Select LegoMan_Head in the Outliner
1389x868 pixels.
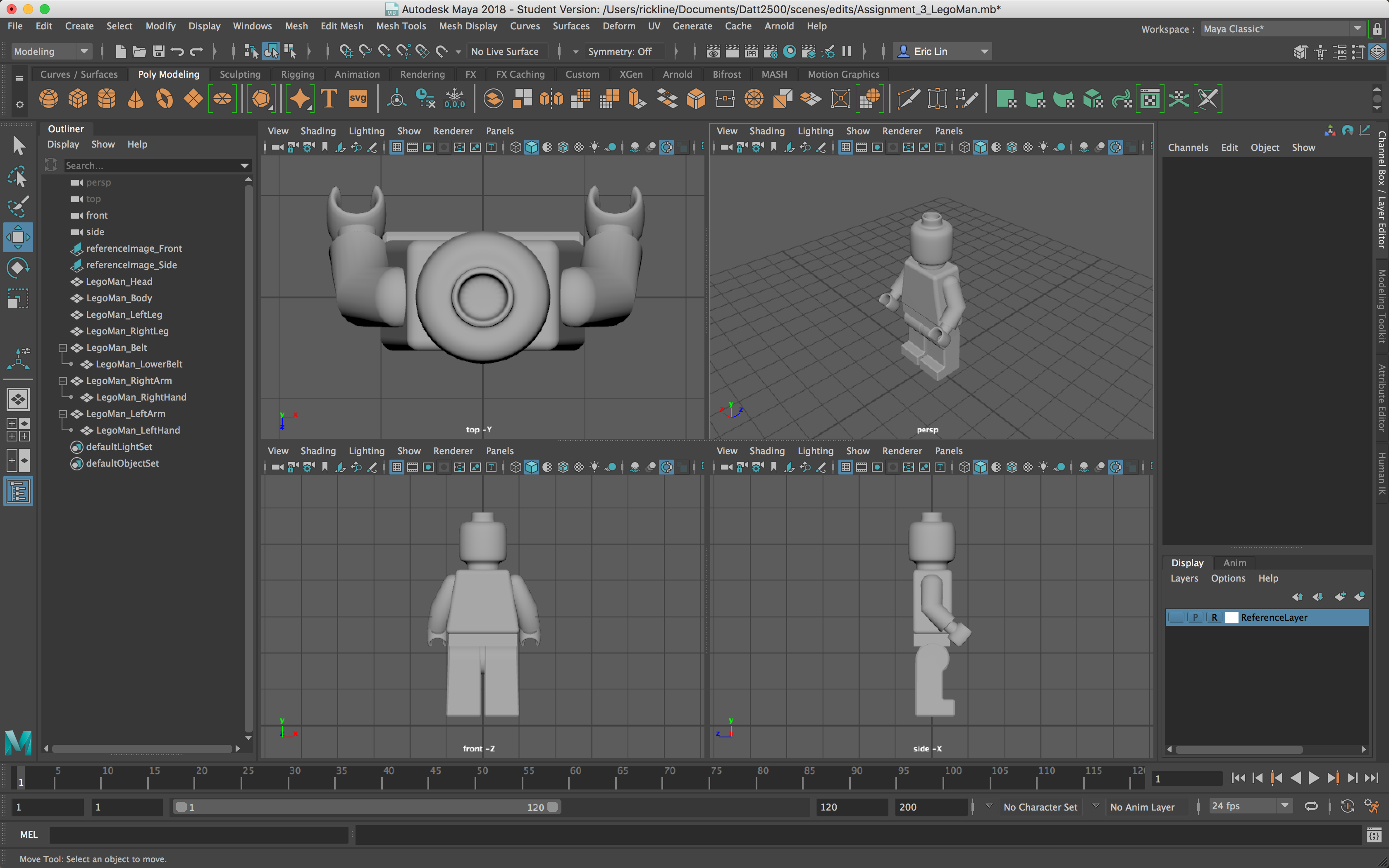(119, 281)
